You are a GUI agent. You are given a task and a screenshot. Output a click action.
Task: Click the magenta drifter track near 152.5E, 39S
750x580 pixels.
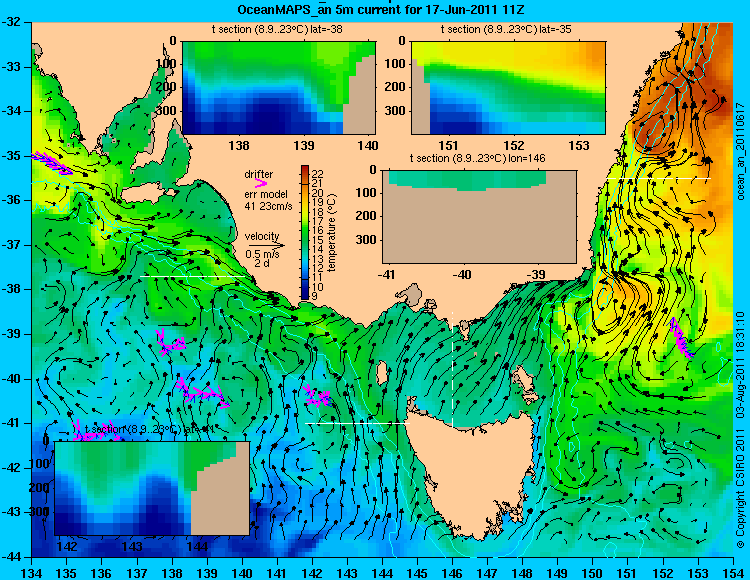[x=681, y=338]
